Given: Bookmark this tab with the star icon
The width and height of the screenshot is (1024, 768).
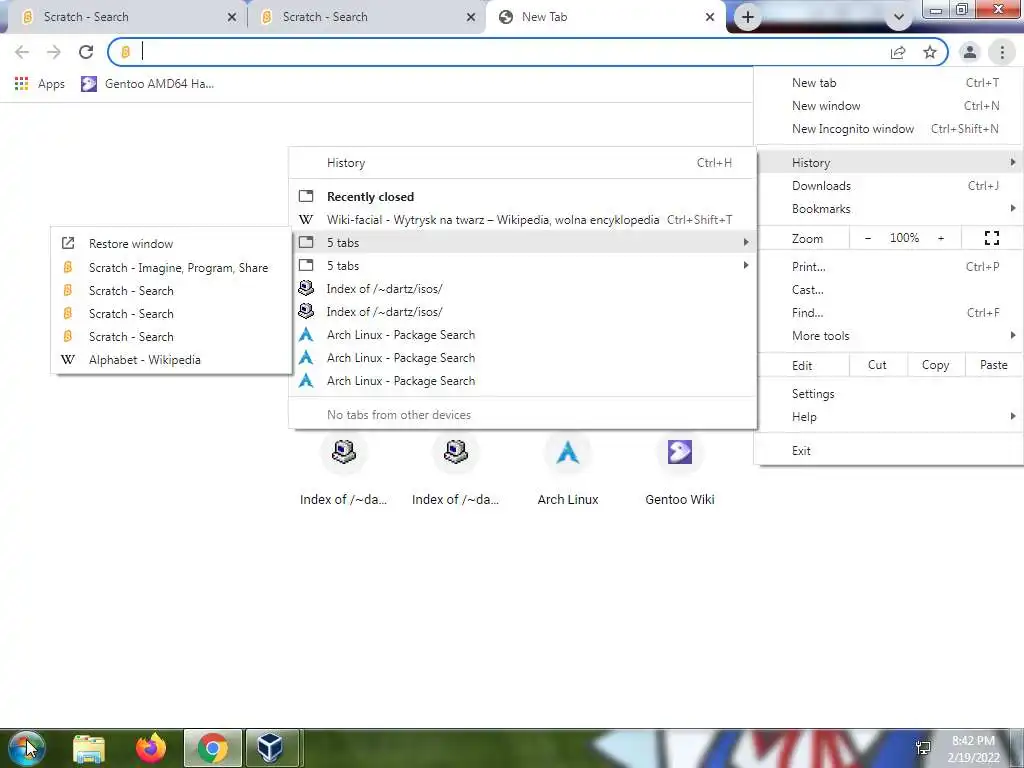Looking at the screenshot, I should click(x=930, y=52).
